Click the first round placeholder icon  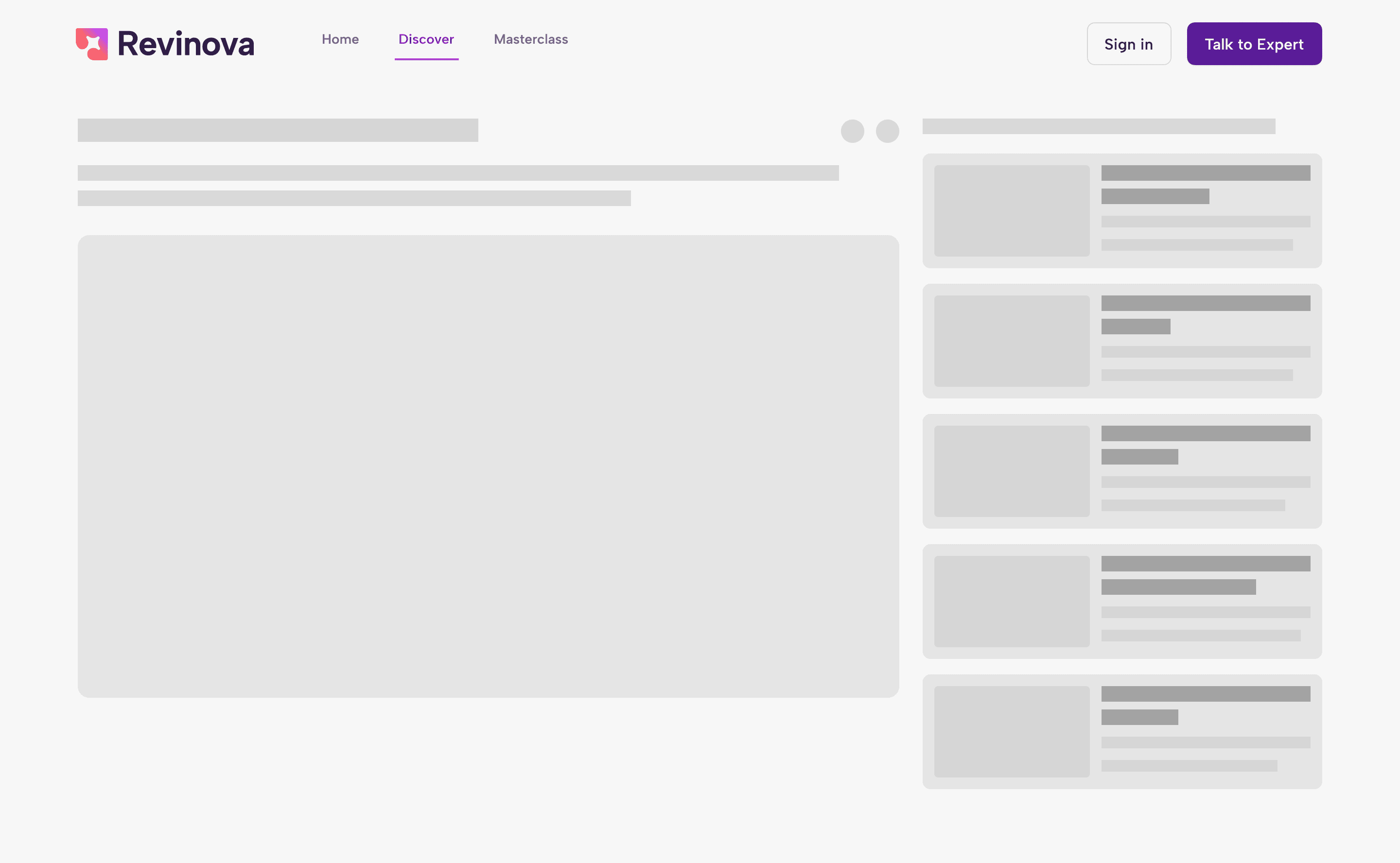853,131
